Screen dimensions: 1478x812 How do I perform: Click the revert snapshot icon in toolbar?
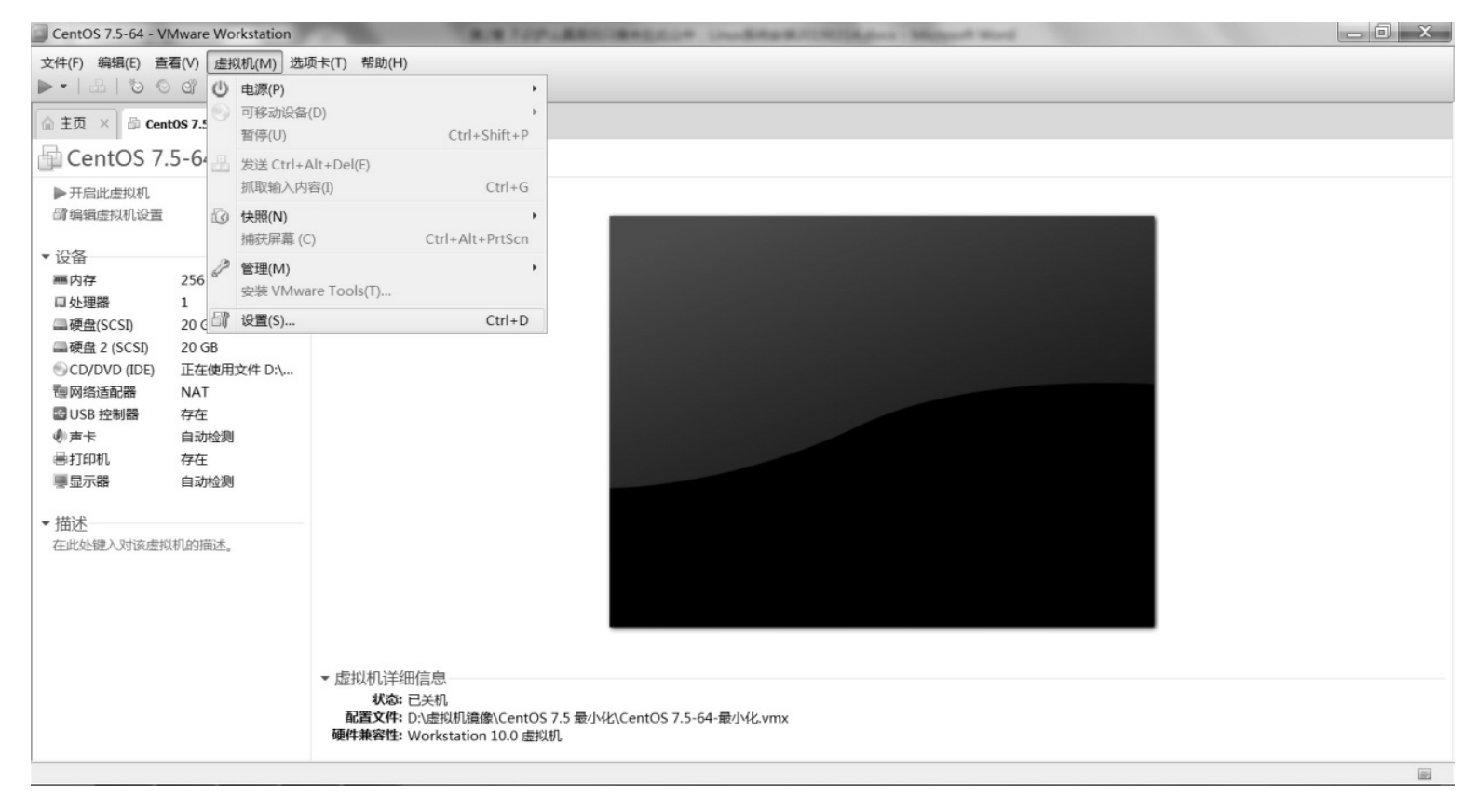point(163,87)
